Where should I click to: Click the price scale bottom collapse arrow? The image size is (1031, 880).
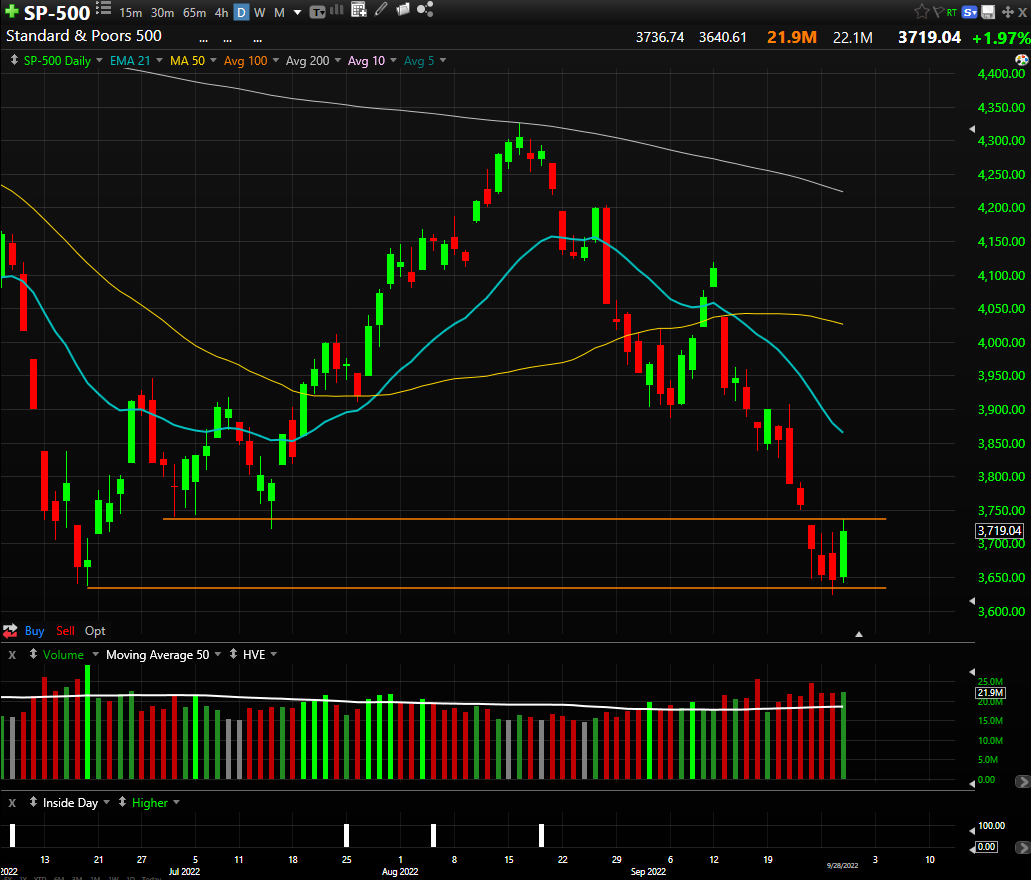[x=972, y=601]
